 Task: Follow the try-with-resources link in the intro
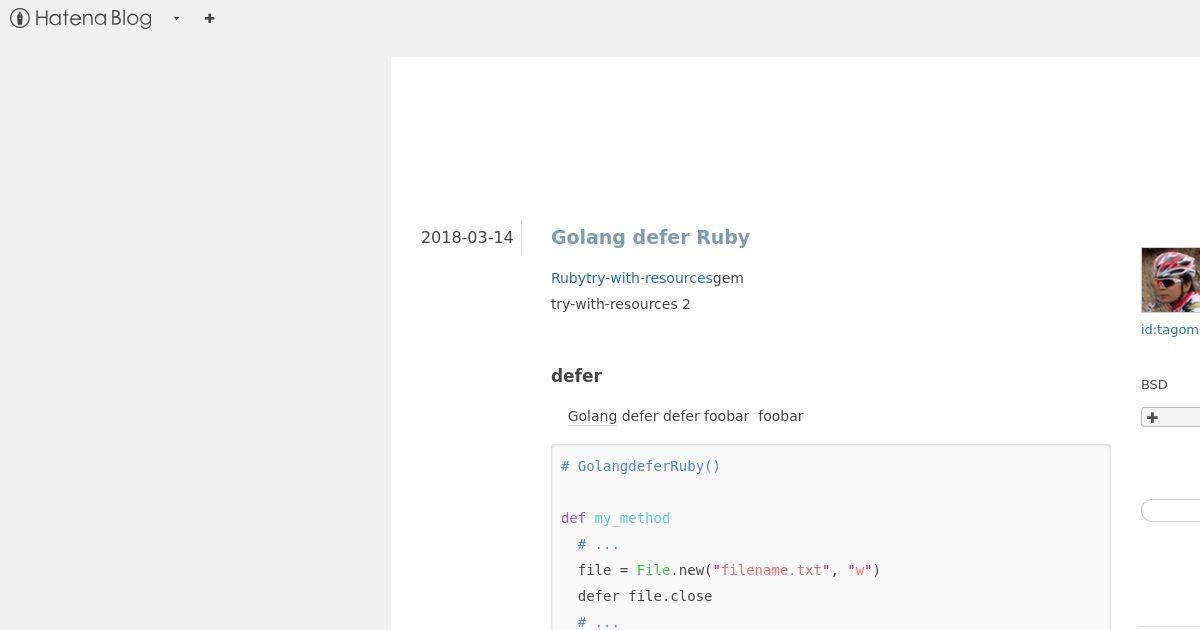649,278
